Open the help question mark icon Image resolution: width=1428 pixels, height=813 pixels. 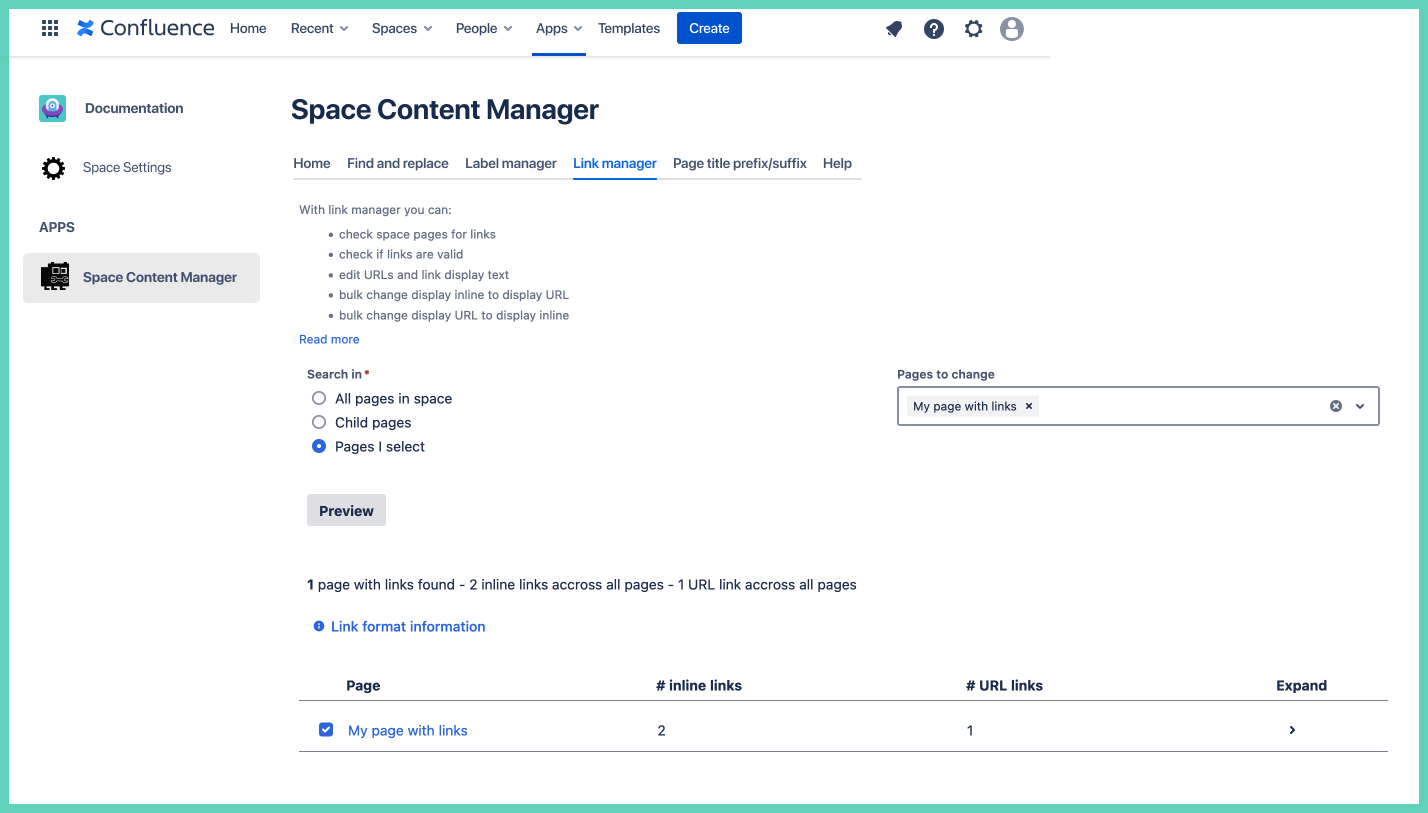[x=934, y=29]
